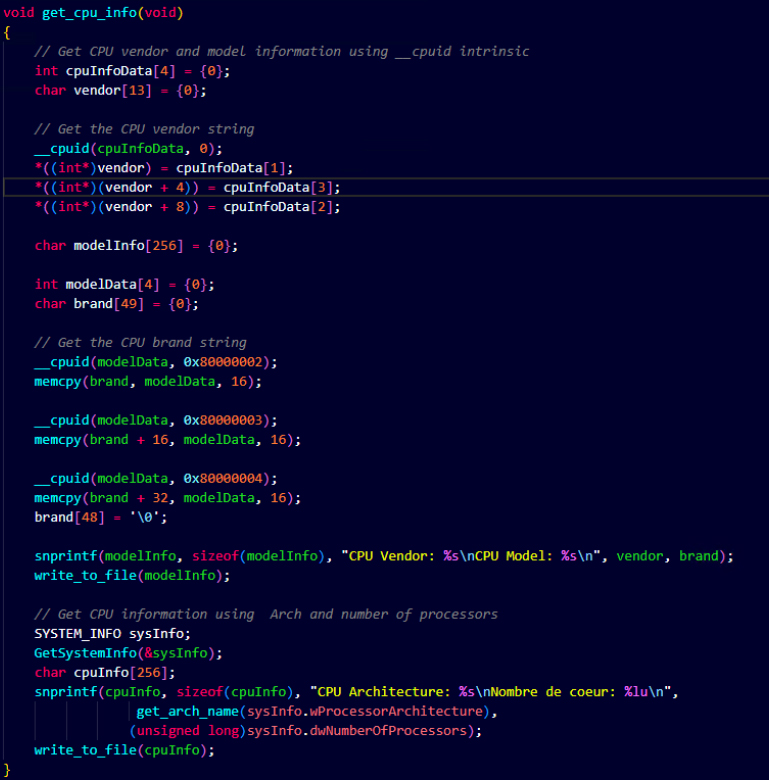Click the 'int cpuInfoData[4]' declaration line
Image resolution: width=769 pixels, height=780 pixels.
tap(132, 71)
